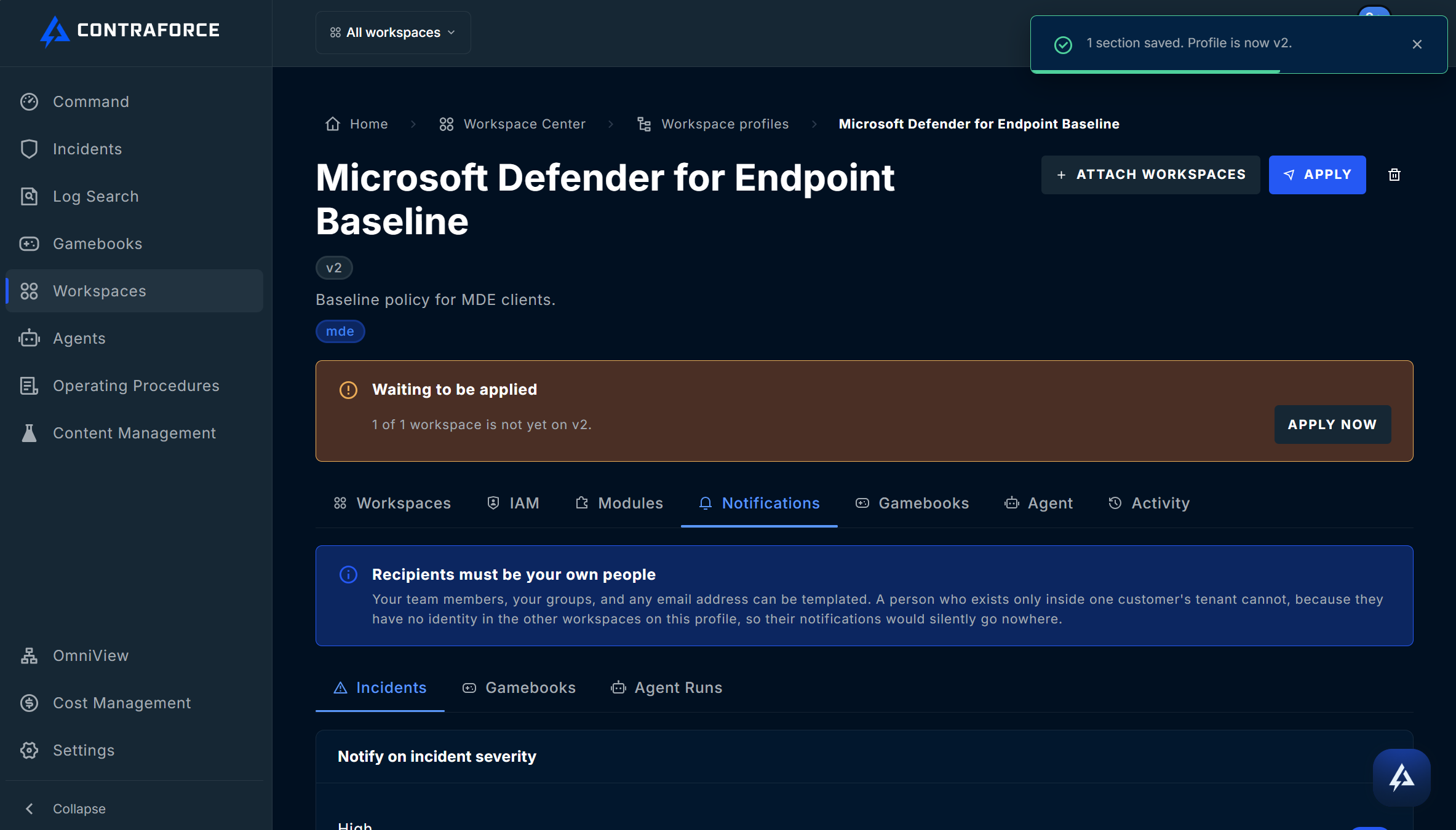Click the current breadcrumb 'Microsoft Defender for Endpoint Baseline'
Screen dimensions: 1456x830
[x=979, y=124]
